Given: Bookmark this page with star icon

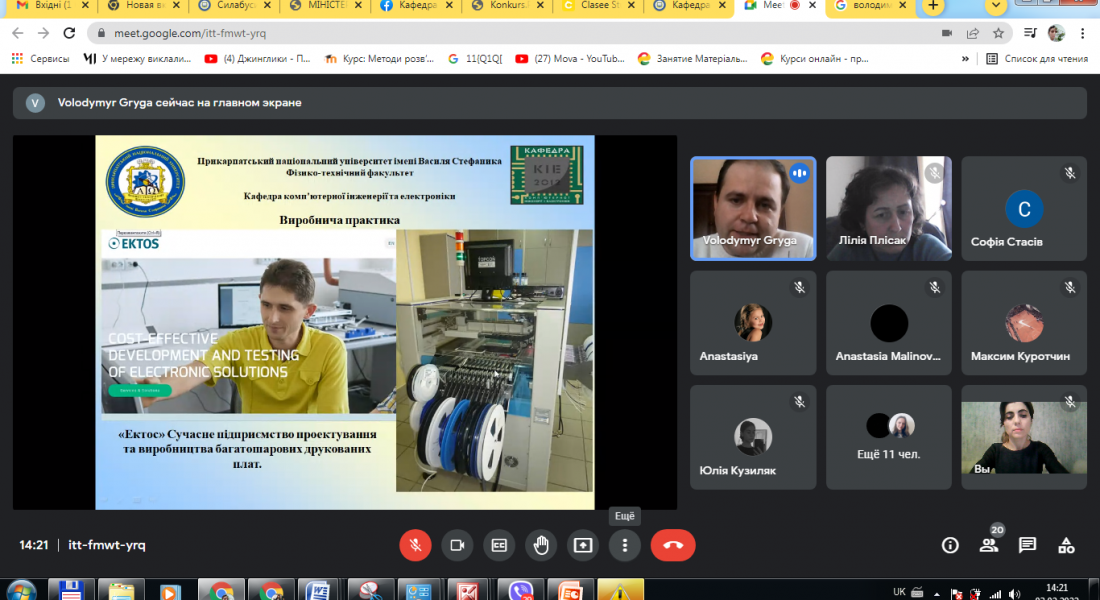Looking at the screenshot, I should 998,33.
